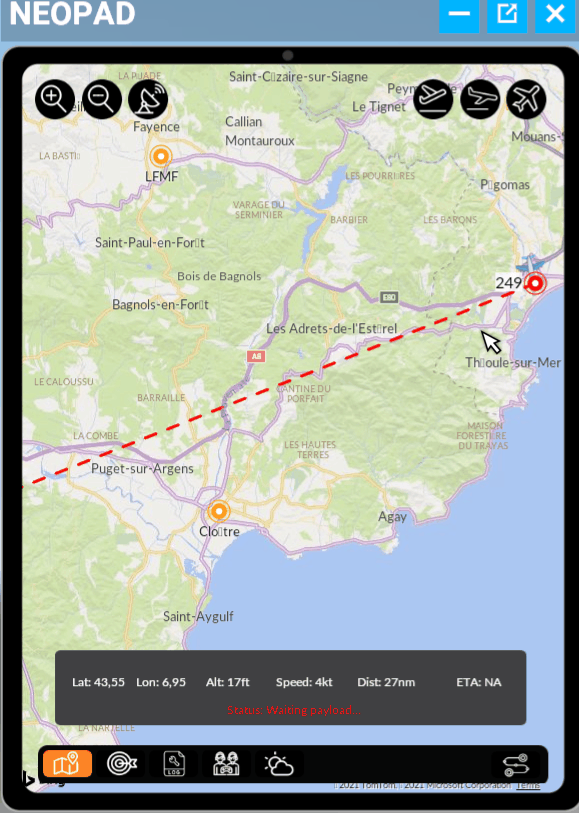Zoom in on the map
Viewport: 579px width, 813px height.
point(54,99)
